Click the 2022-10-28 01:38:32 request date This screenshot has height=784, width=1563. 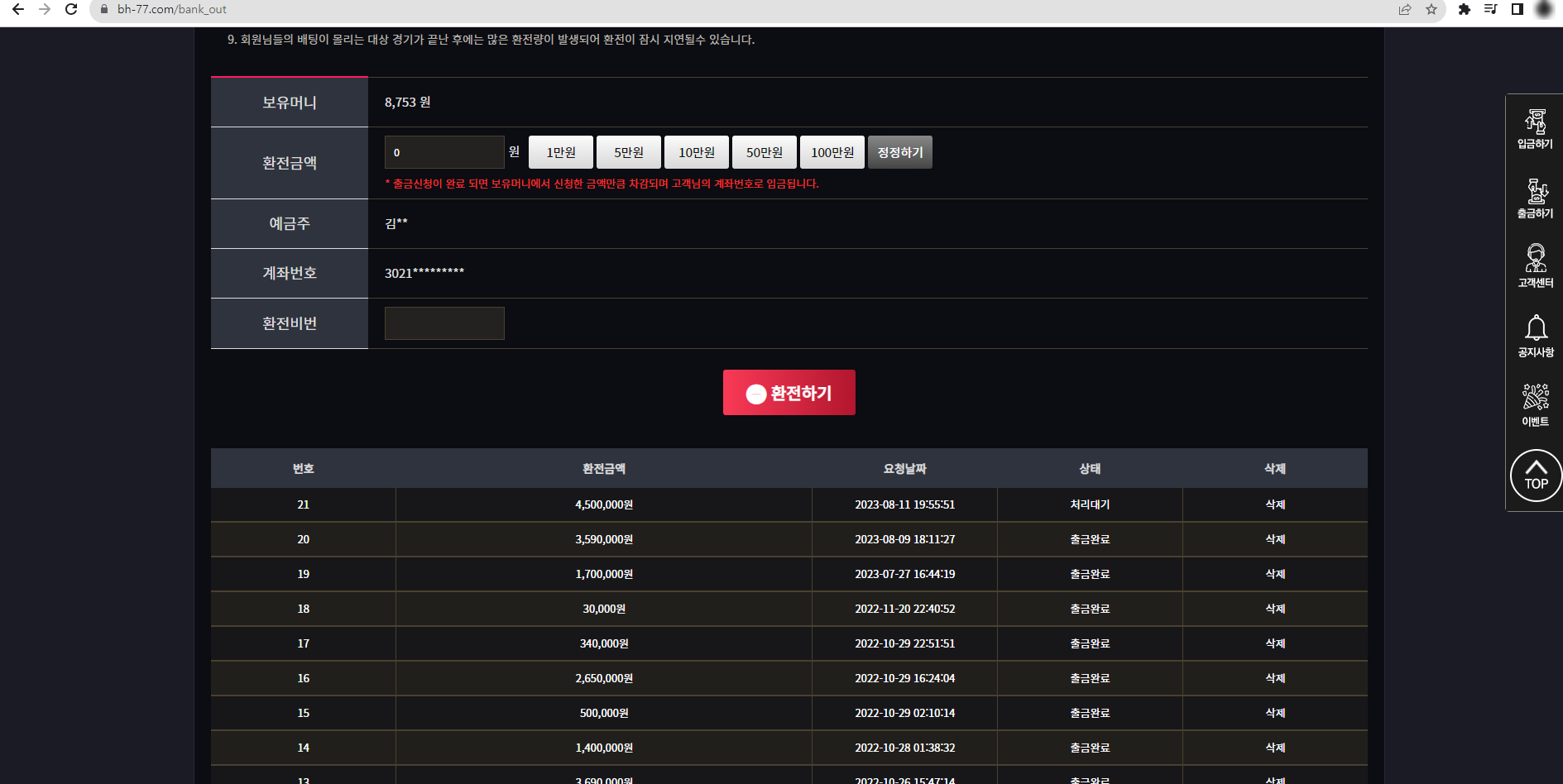coord(905,748)
